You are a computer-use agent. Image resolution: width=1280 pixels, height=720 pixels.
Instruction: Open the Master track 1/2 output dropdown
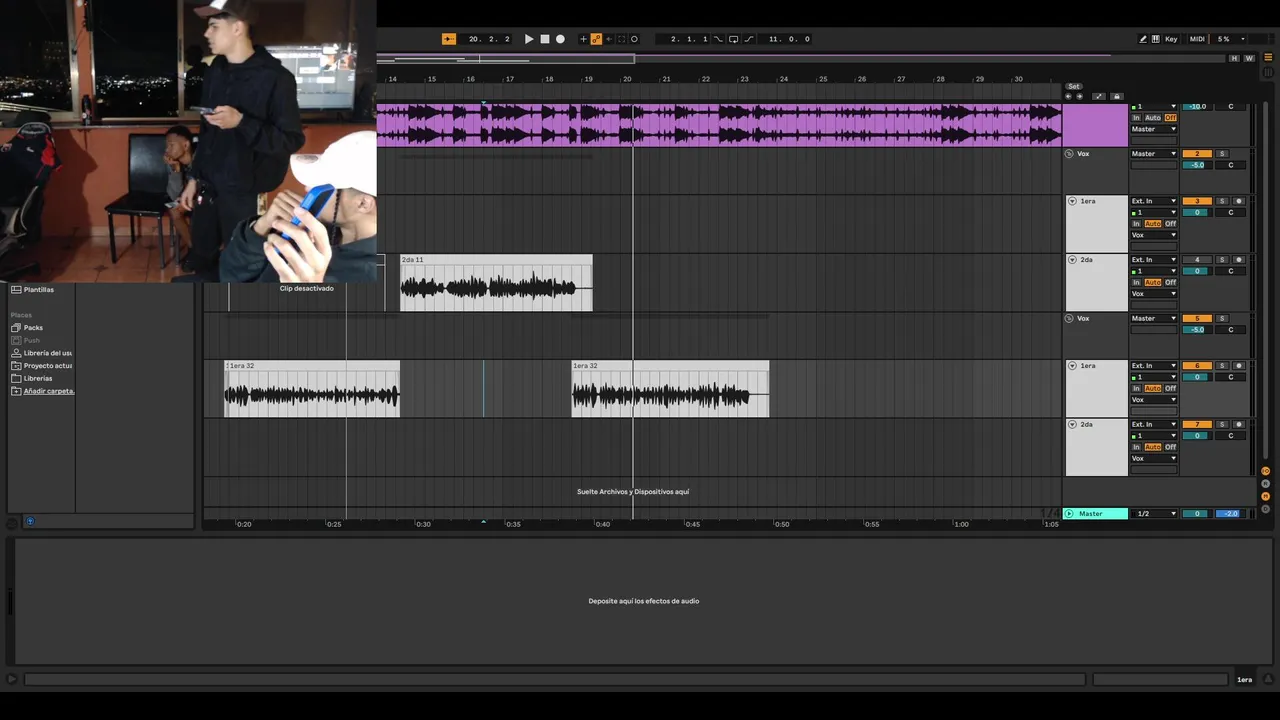(x=1154, y=514)
